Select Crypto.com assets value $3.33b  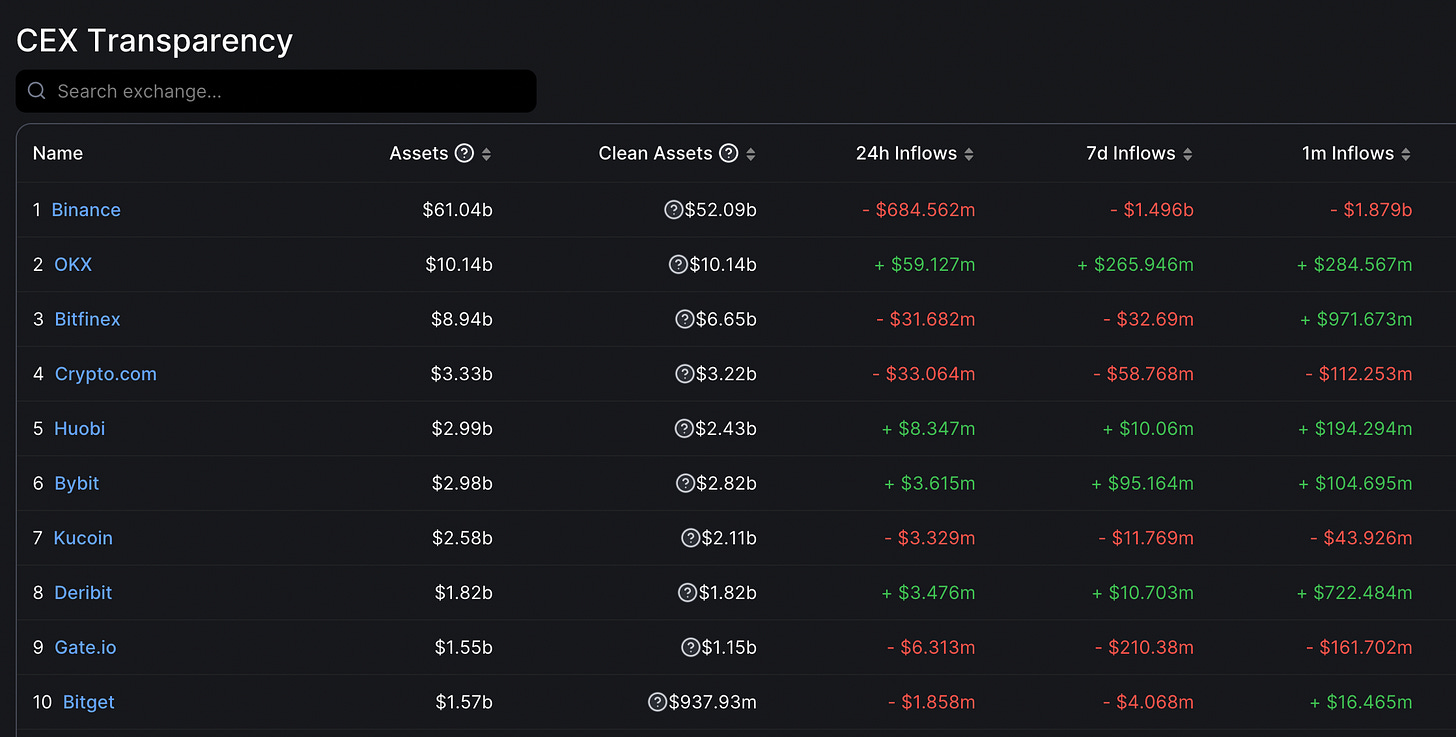click(462, 374)
